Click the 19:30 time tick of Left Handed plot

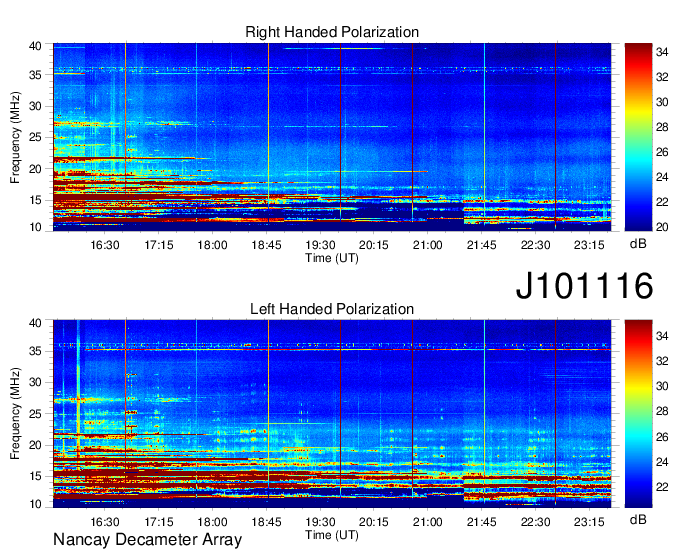click(320, 522)
